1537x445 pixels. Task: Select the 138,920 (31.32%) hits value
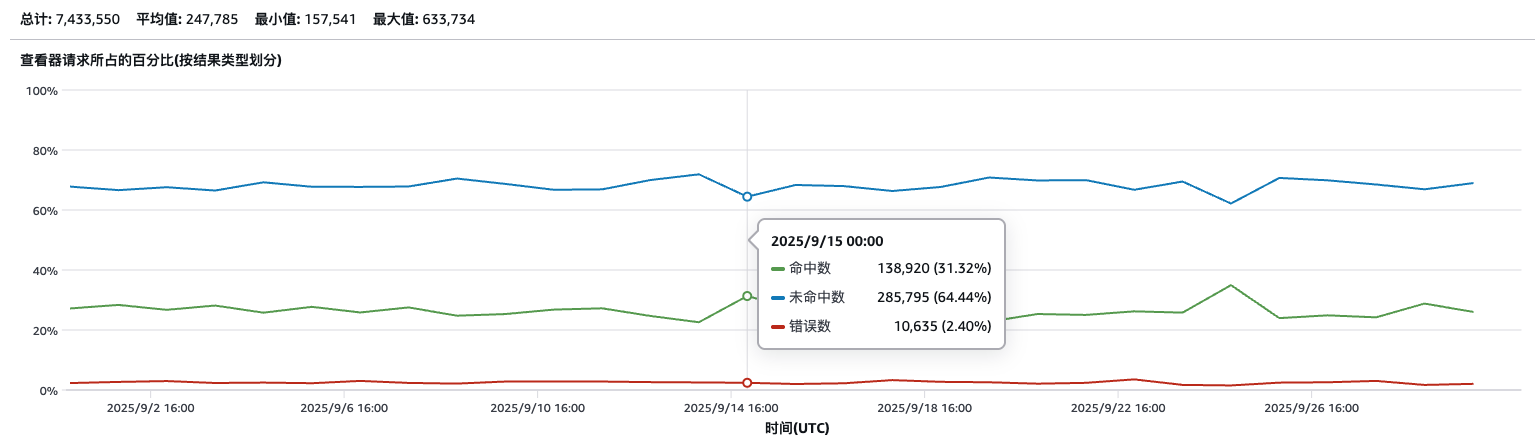(934, 269)
